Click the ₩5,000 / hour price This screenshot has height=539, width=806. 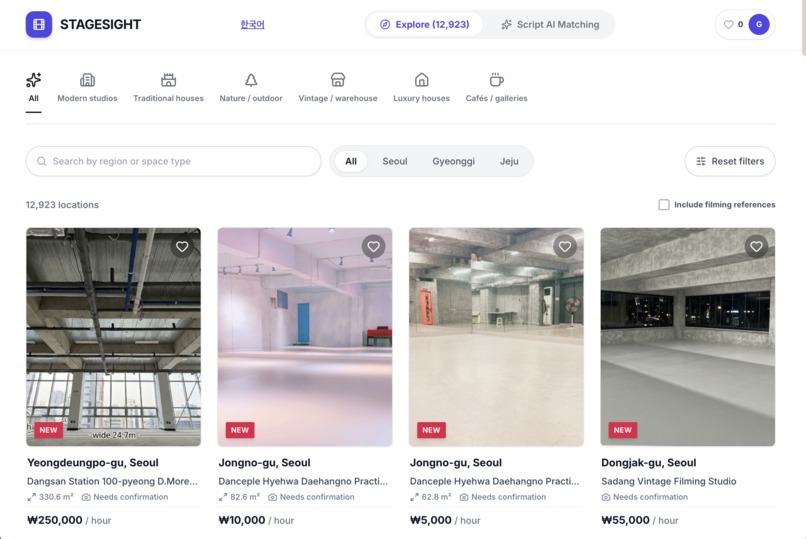445,520
